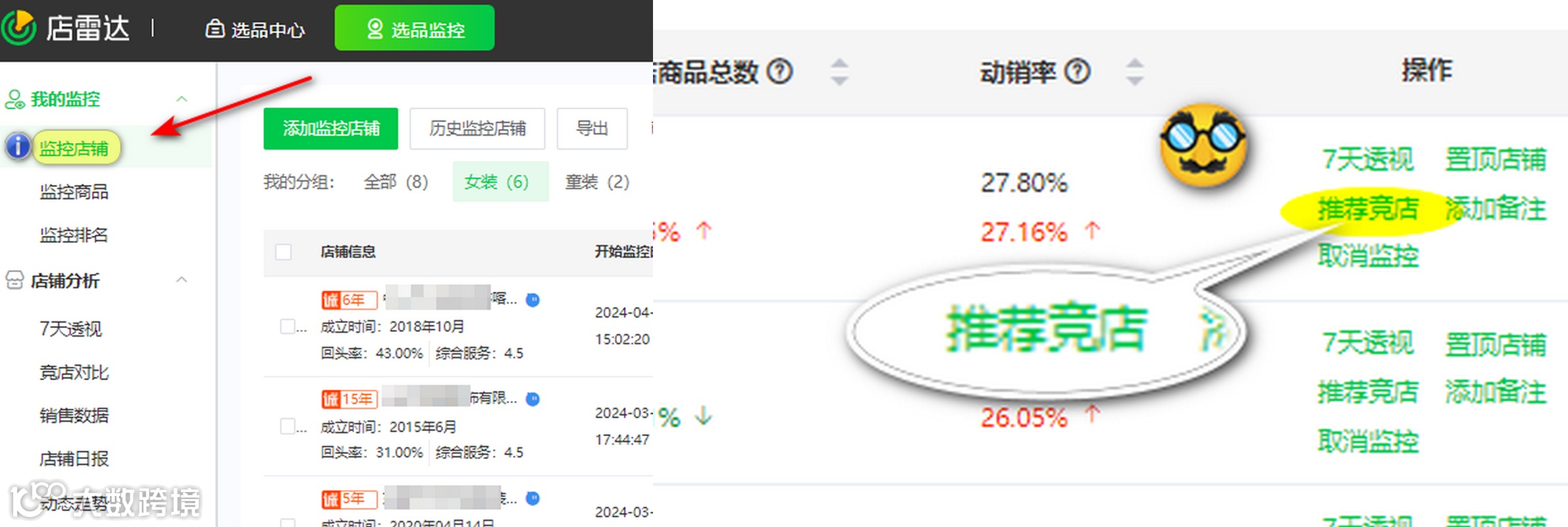Switch to 选品监控 tab

coord(415,28)
